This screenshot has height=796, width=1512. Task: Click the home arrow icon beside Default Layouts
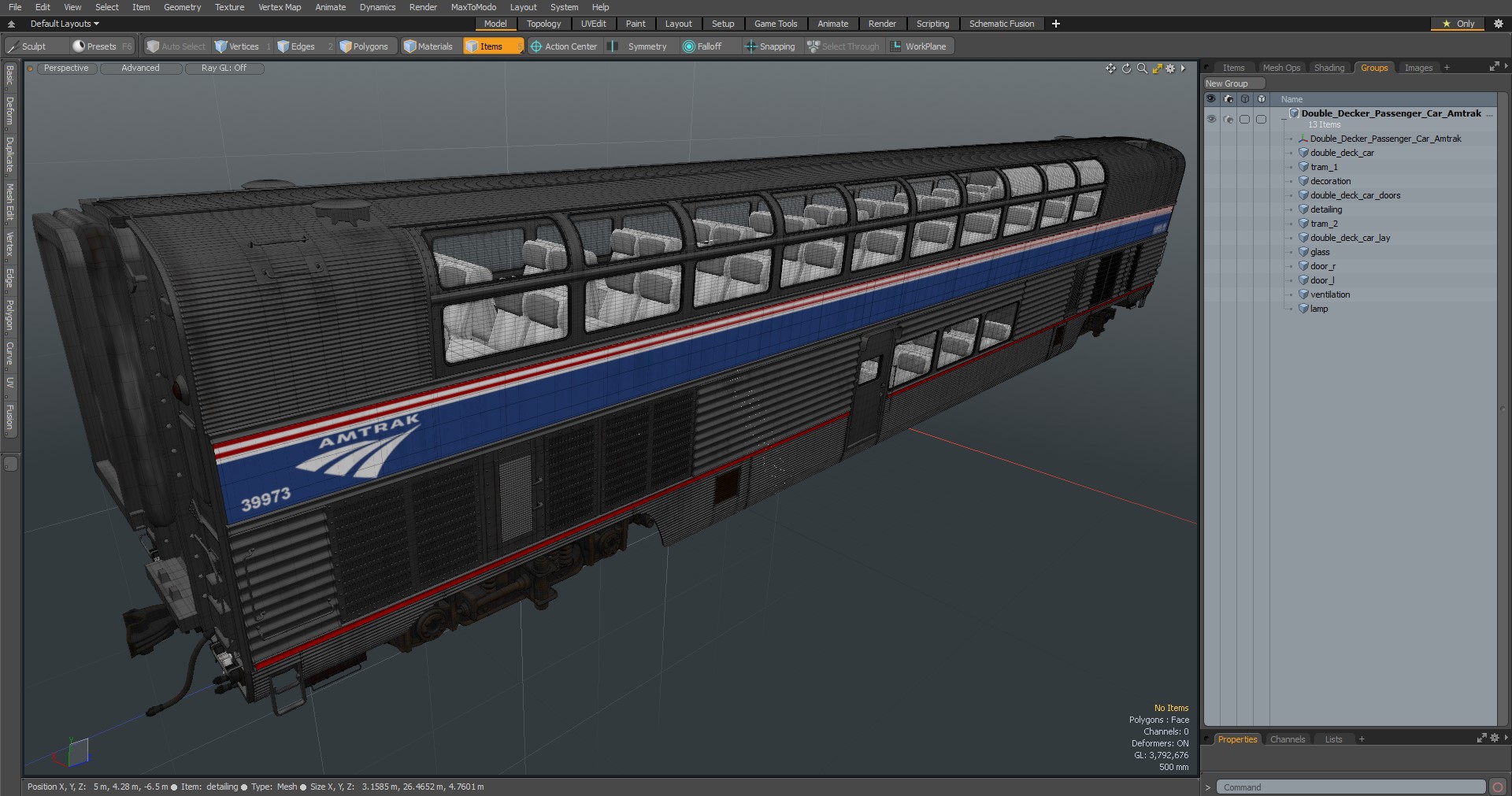(12, 24)
